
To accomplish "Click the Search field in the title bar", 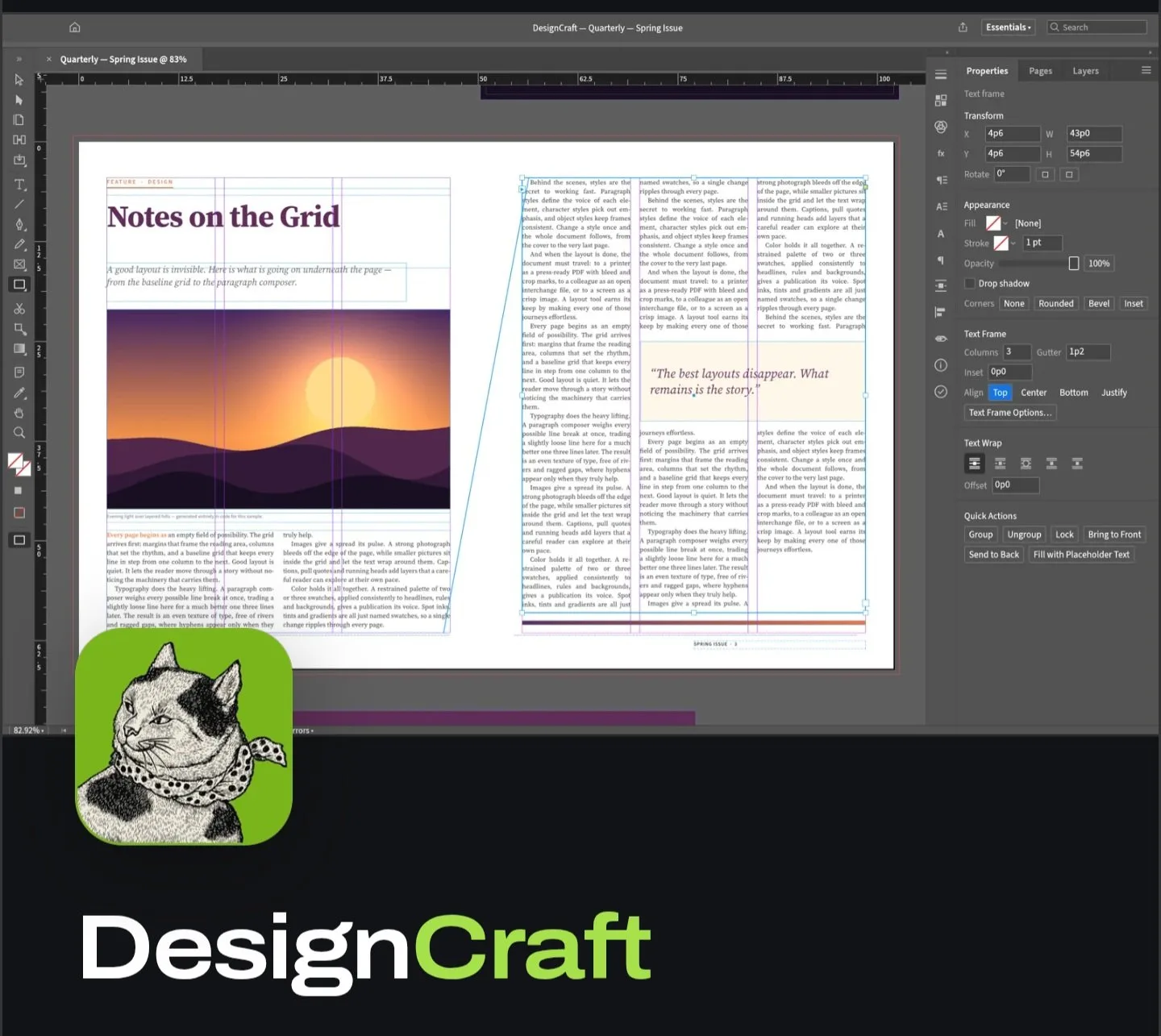I will pos(1096,27).
